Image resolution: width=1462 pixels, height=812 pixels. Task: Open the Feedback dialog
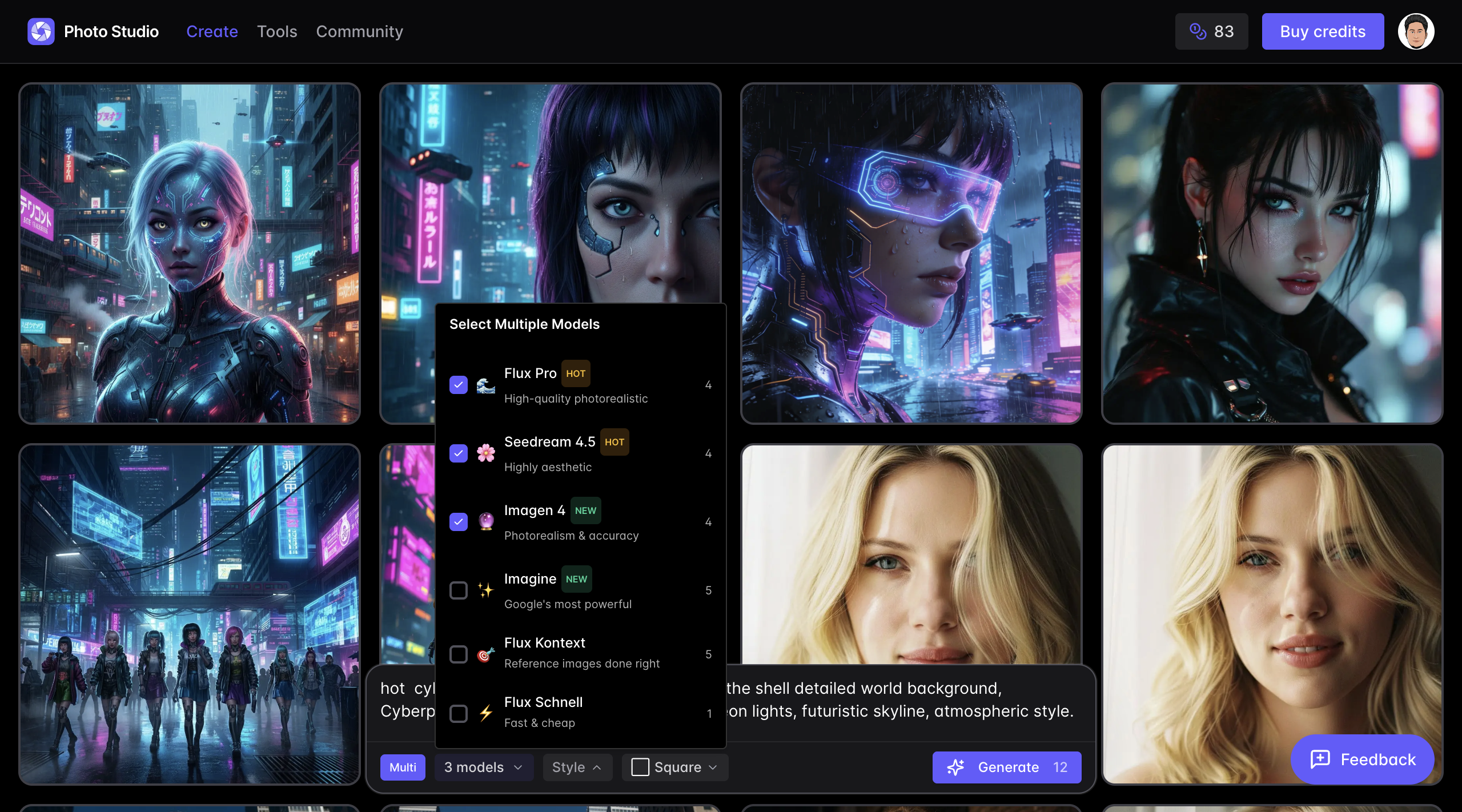click(x=1363, y=759)
